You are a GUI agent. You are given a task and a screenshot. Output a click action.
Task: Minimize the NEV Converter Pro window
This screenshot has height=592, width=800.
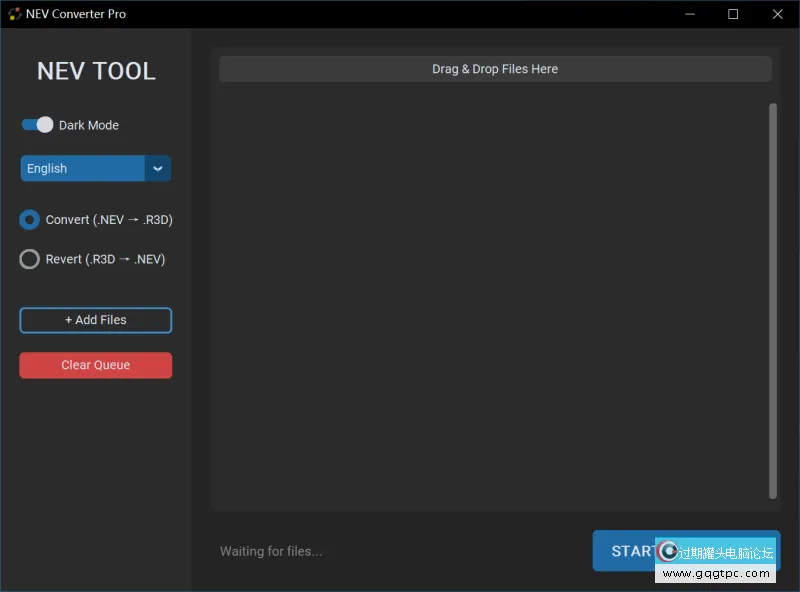point(689,14)
